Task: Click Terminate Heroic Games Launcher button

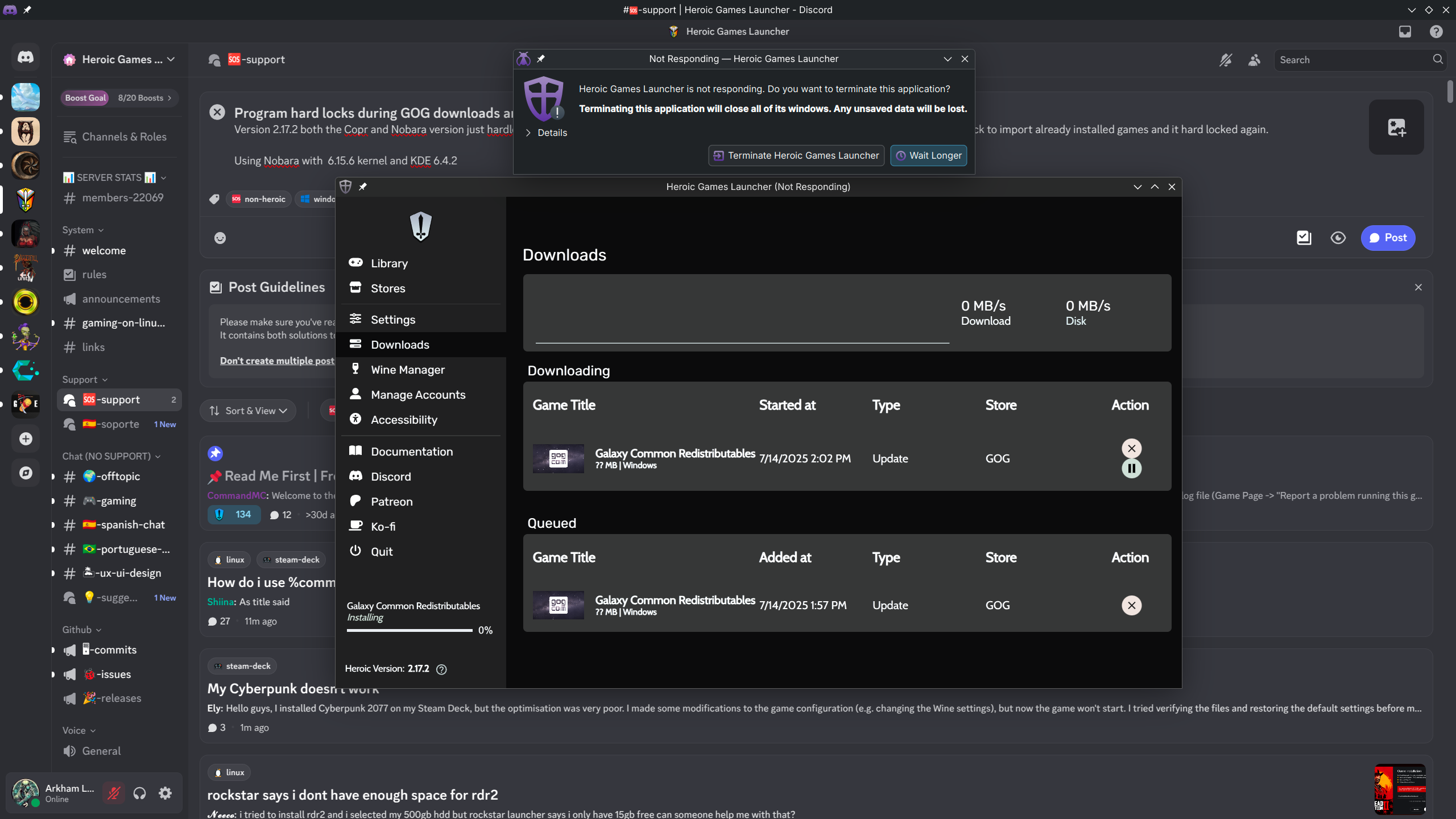Action: pos(796,155)
